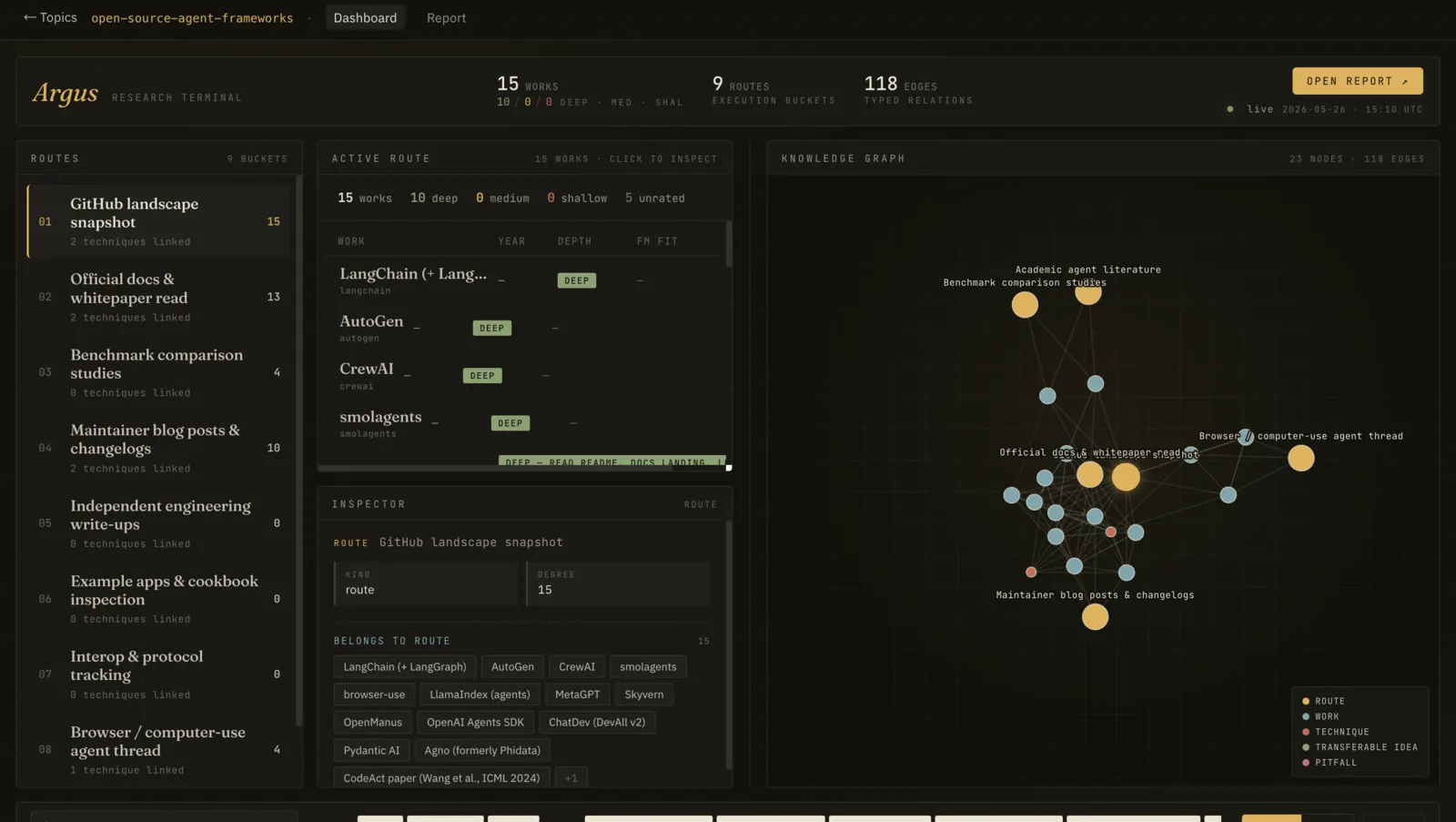Click the OpenAI Agents SDK chip
This screenshot has height=822, width=1456.
click(x=475, y=722)
